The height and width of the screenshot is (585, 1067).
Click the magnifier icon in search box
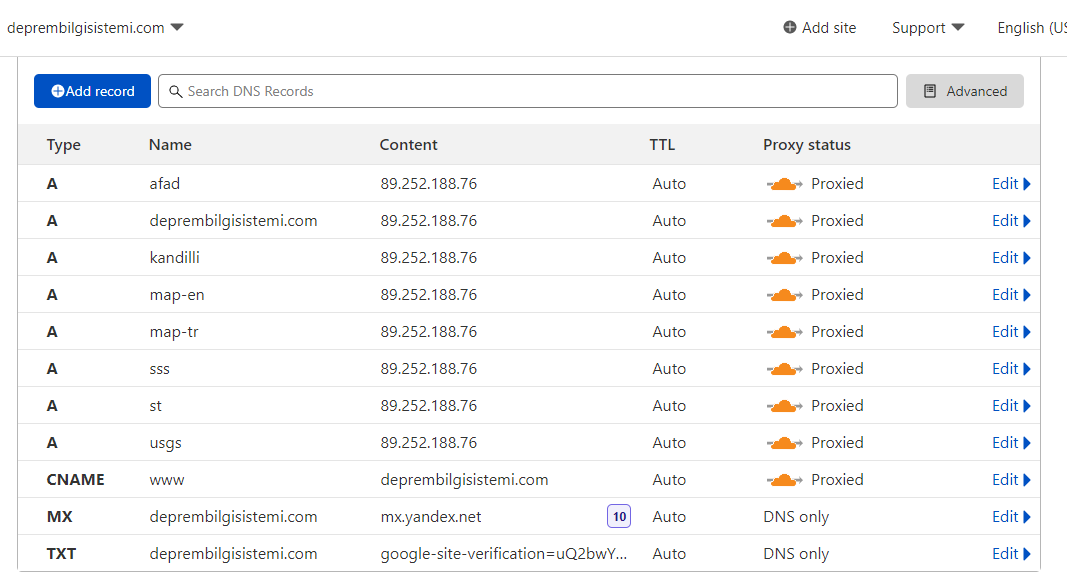pyautogui.click(x=176, y=91)
